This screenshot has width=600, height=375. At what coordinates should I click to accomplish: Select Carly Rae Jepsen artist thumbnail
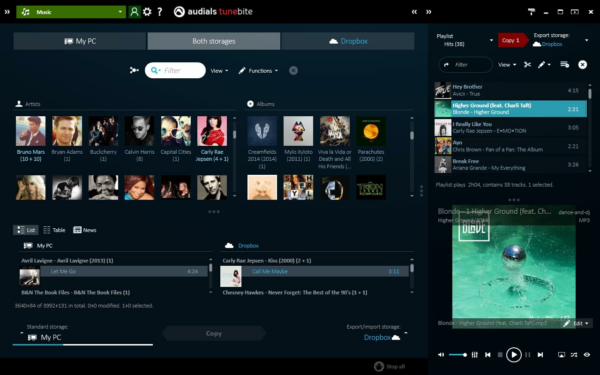(x=212, y=131)
